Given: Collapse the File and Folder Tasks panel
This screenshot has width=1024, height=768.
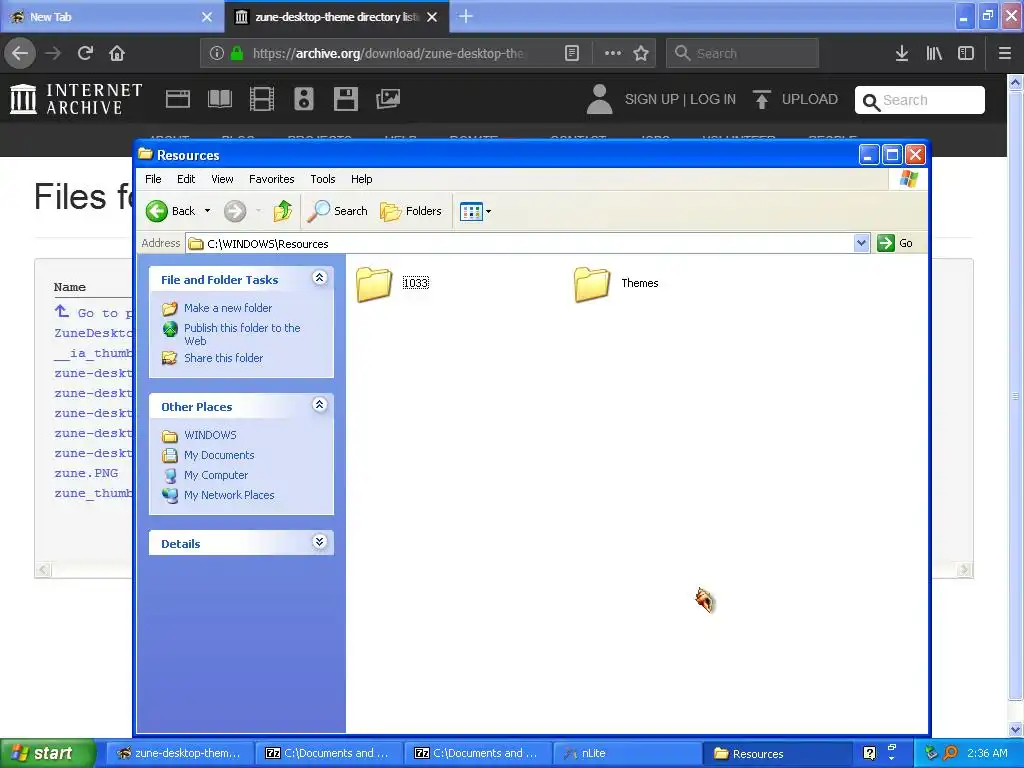Looking at the screenshot, I should coord(319,278).
